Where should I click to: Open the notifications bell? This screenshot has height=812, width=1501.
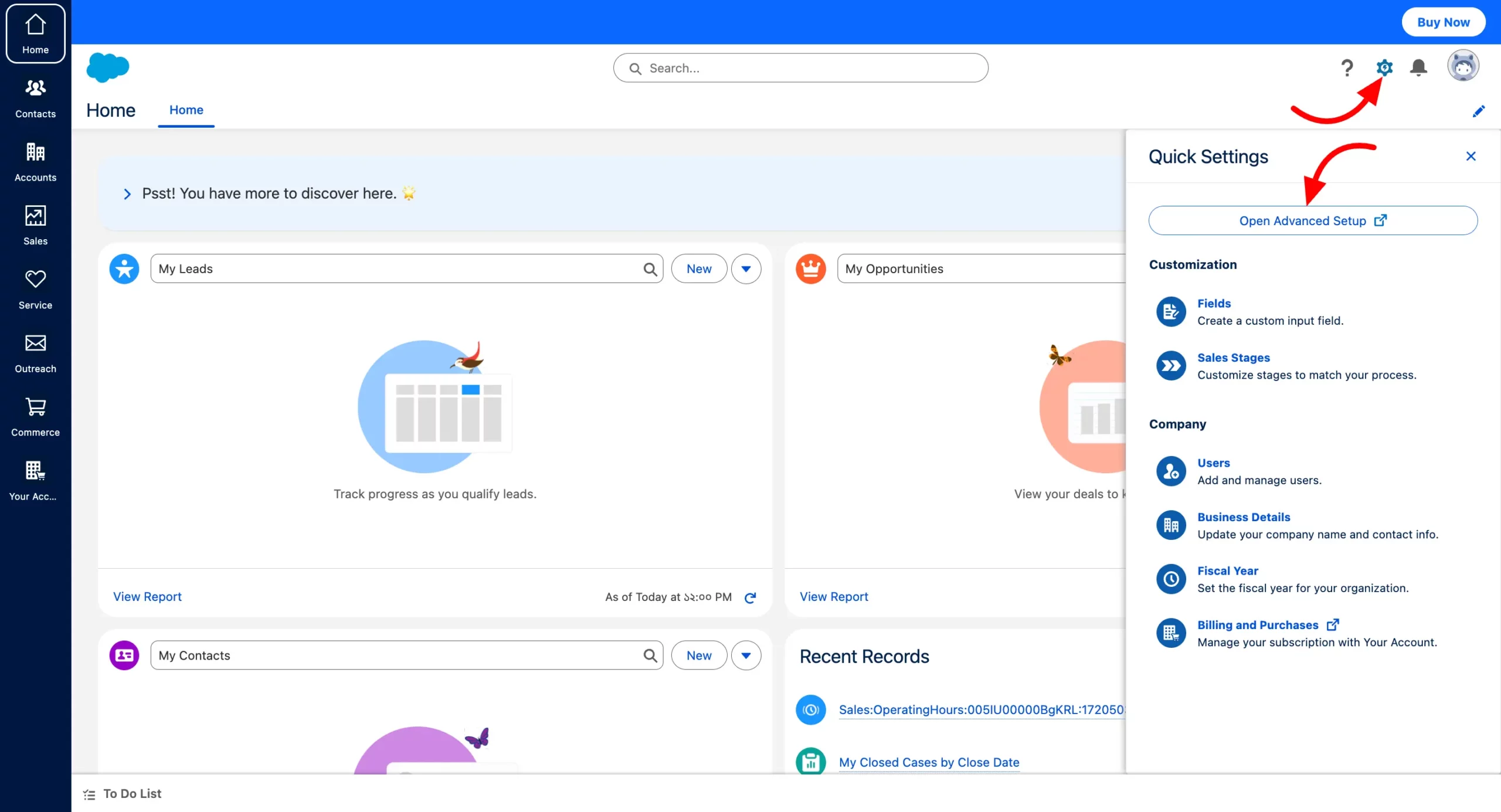(1418, 67)
